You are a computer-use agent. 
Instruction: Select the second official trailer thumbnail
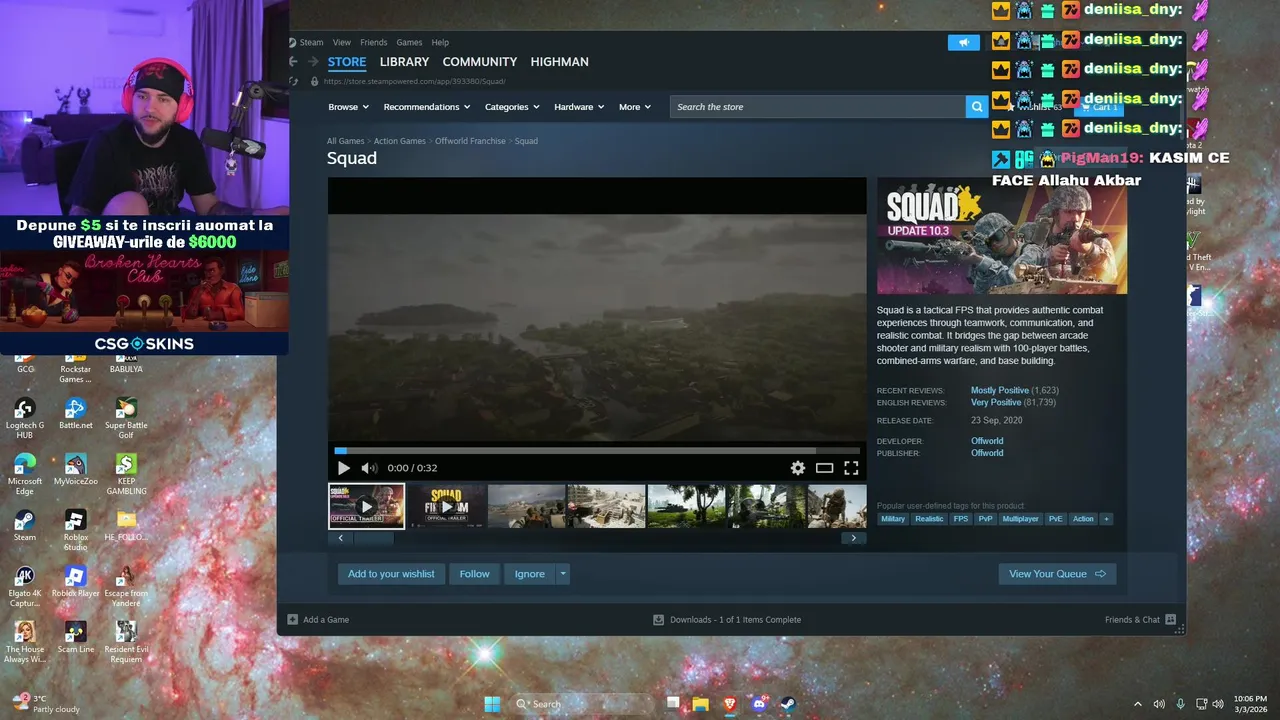tap(446, 506)
